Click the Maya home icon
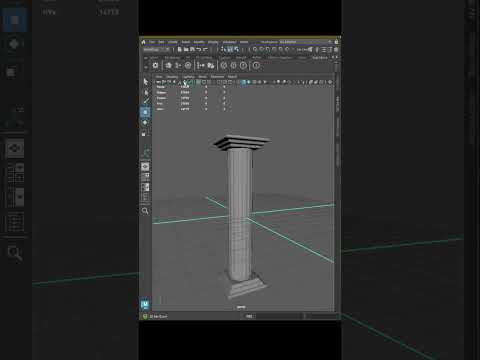The width and height of the screenshot is (480, 360). tap(144, 42)
